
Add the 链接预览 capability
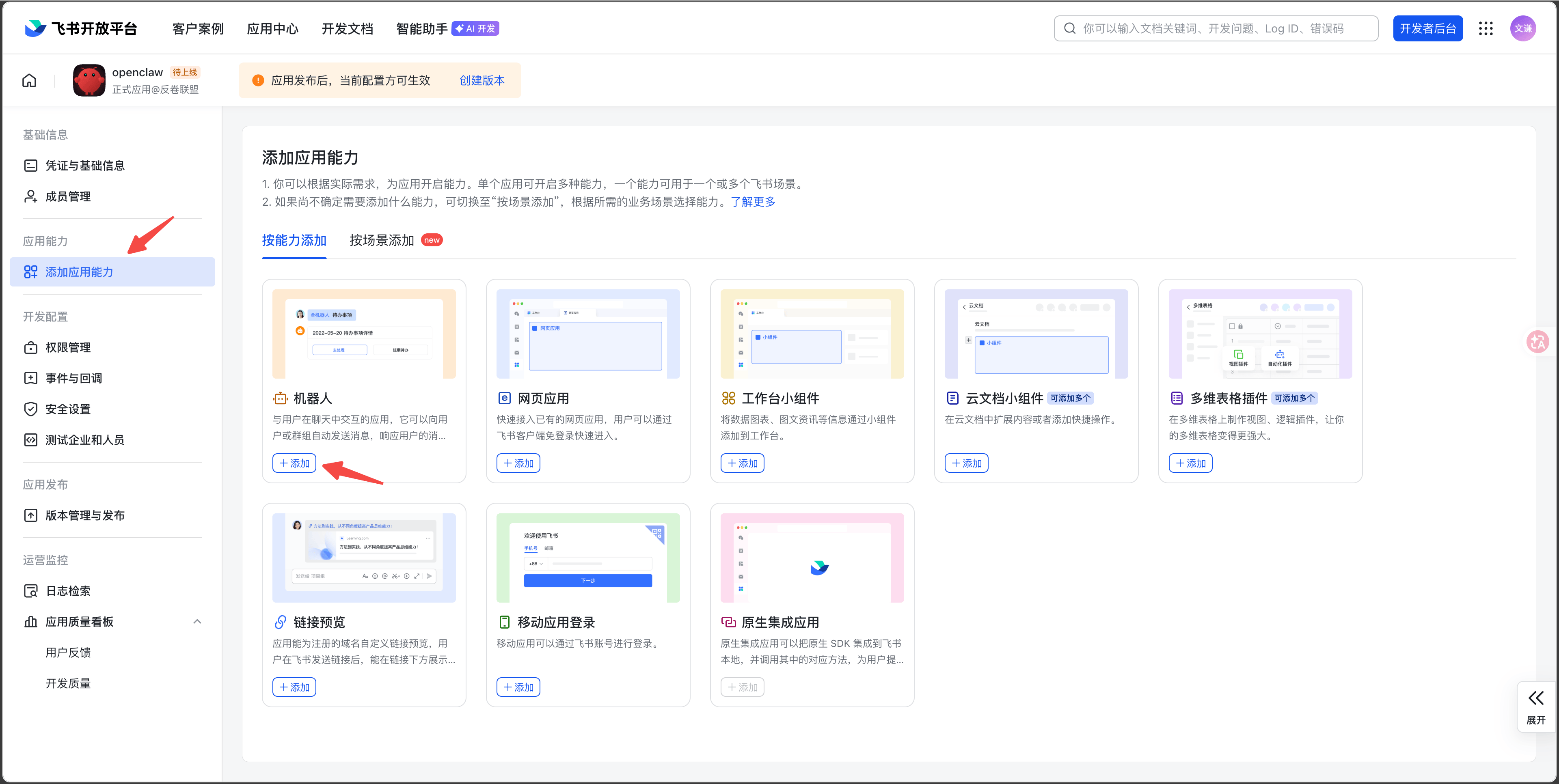point(294,687)
